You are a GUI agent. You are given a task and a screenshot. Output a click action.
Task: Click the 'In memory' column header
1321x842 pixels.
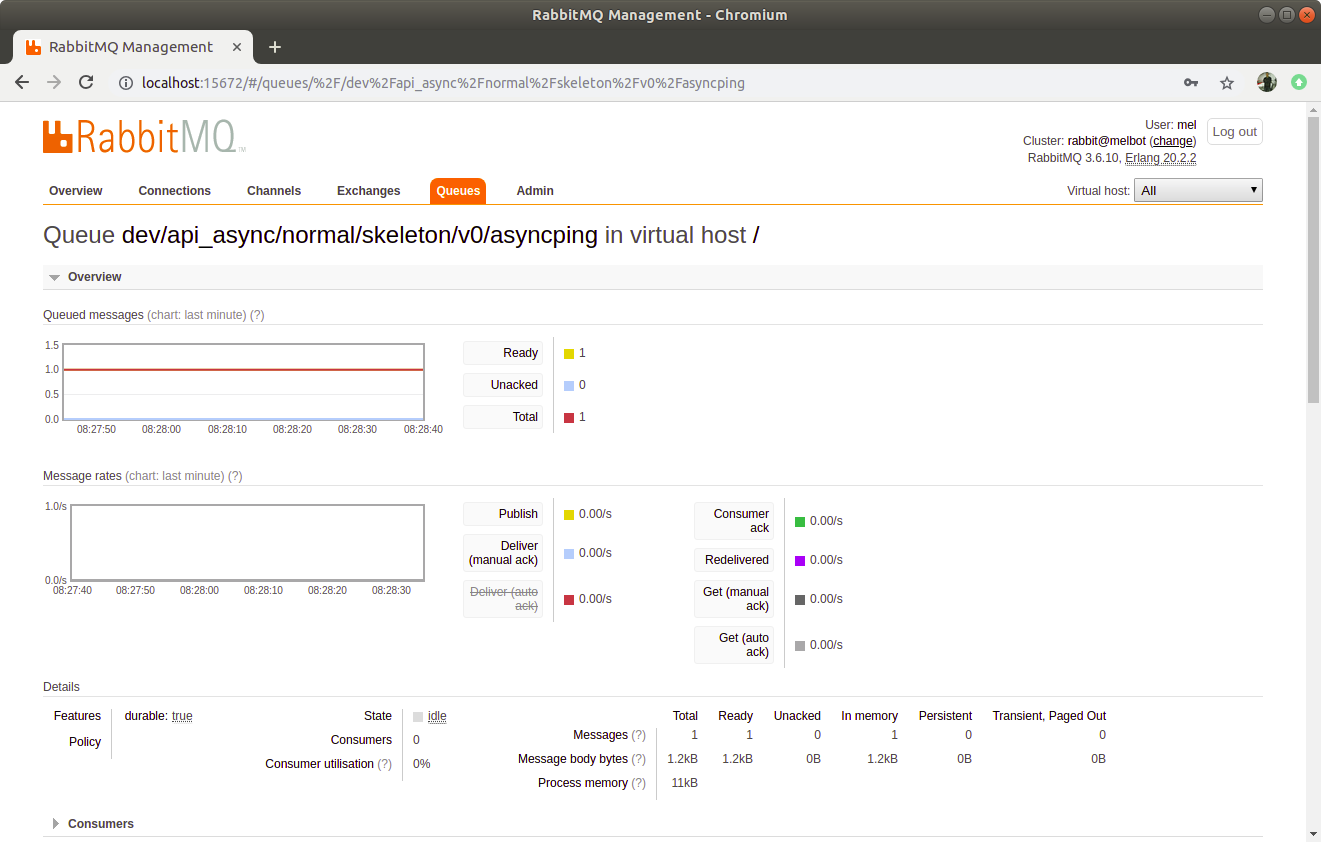pos(869,716)
